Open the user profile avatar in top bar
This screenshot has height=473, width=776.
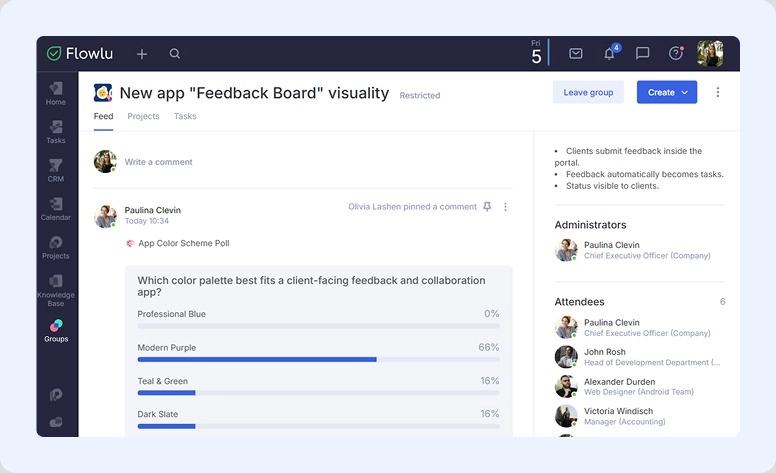710,53
